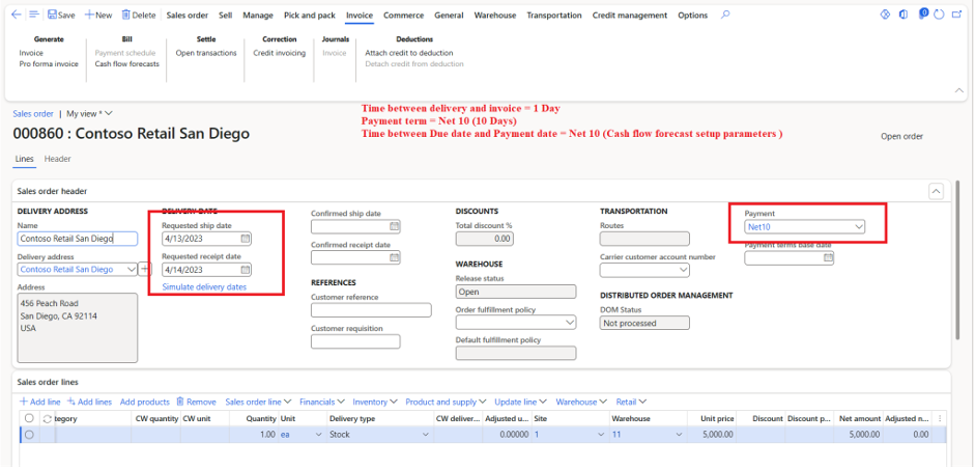Click the Sales order breadcrumb link
The height and width of the screenshot is (470, 977).
pyautogui.click(x=33, y=113)
